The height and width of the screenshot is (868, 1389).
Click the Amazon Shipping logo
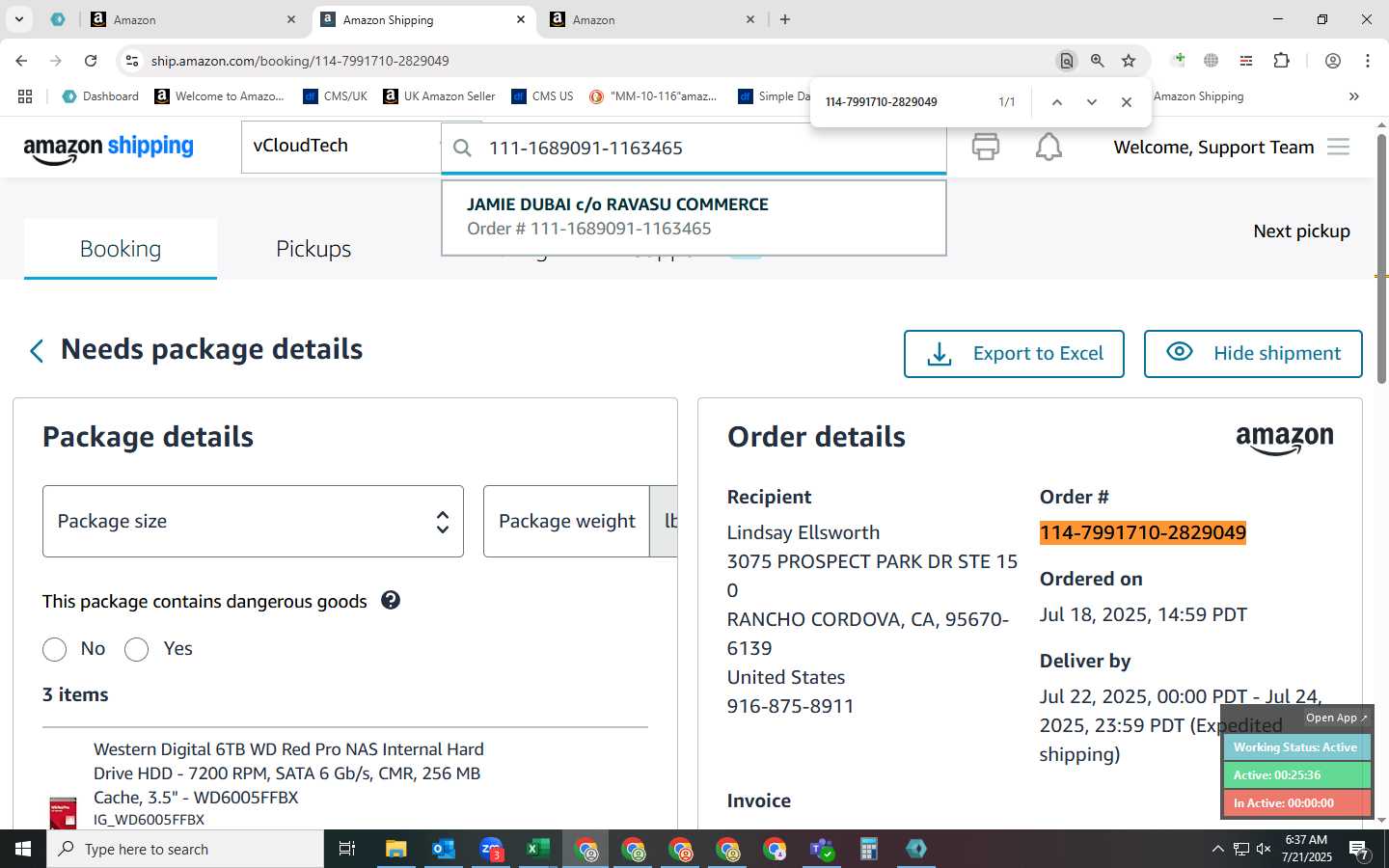pyautogui.click(x=109, y=148)
